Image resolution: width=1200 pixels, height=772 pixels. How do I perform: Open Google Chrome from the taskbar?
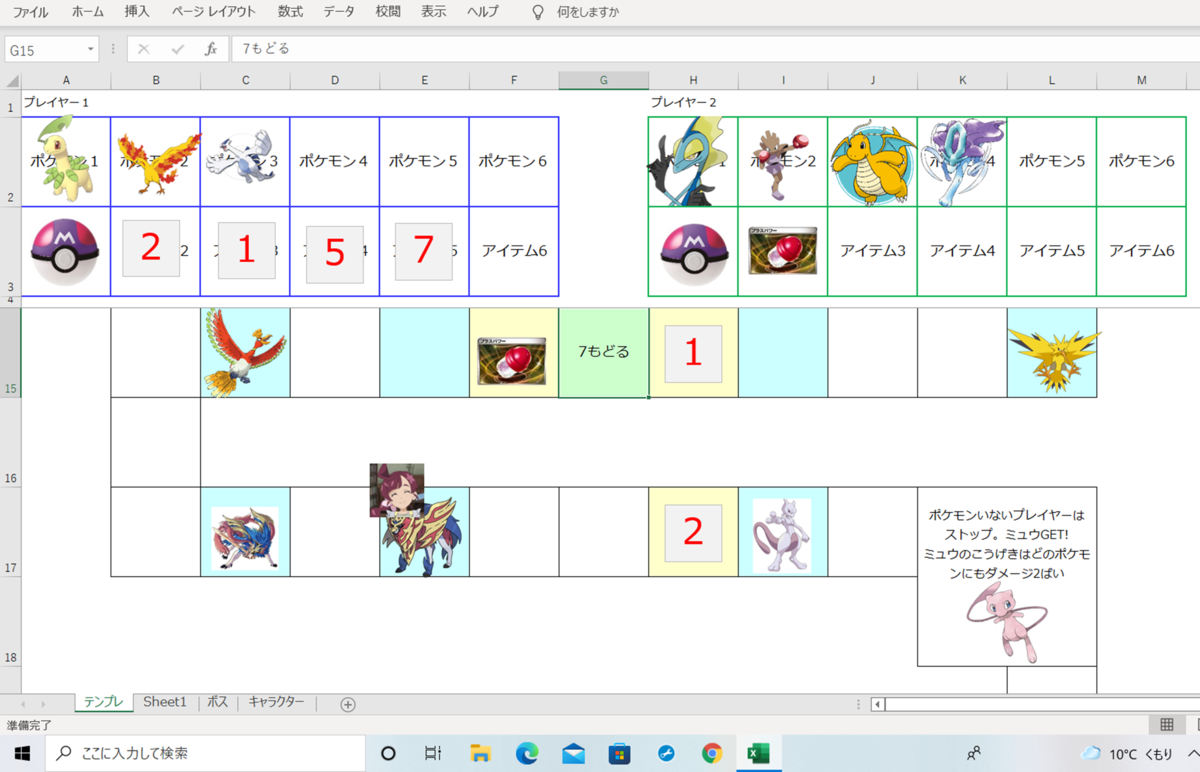pyautogui.click(x=712, y=753)
